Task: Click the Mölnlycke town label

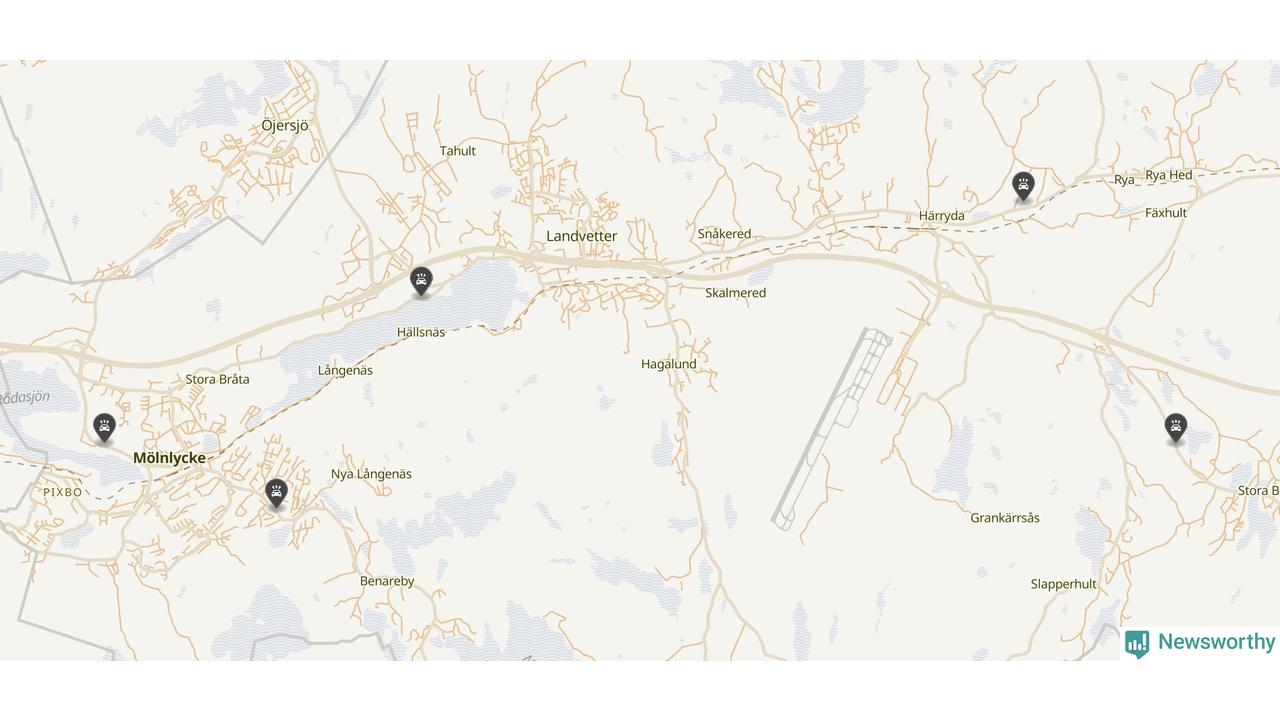Action: (169, 458)
